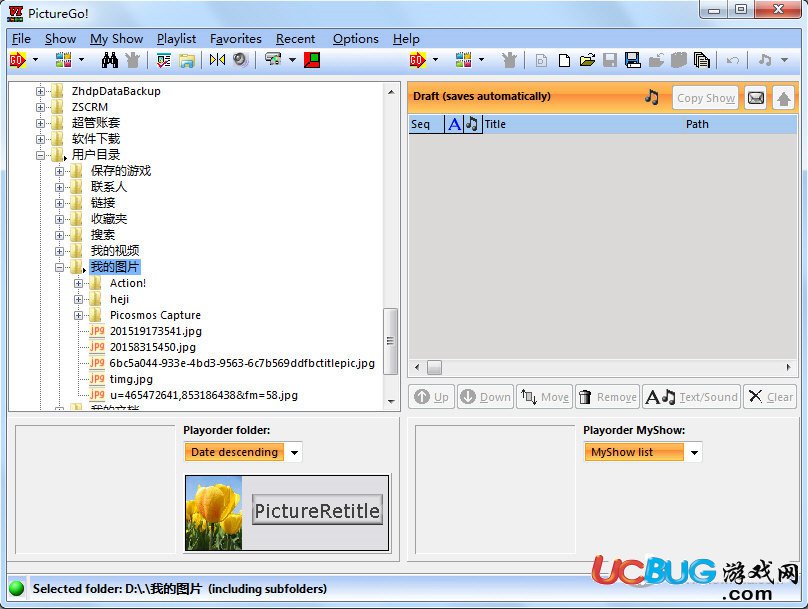The height and width of the screenshot is (609, 808).
Task: Click the stacked pages copy icon
Action: point(701,60)
